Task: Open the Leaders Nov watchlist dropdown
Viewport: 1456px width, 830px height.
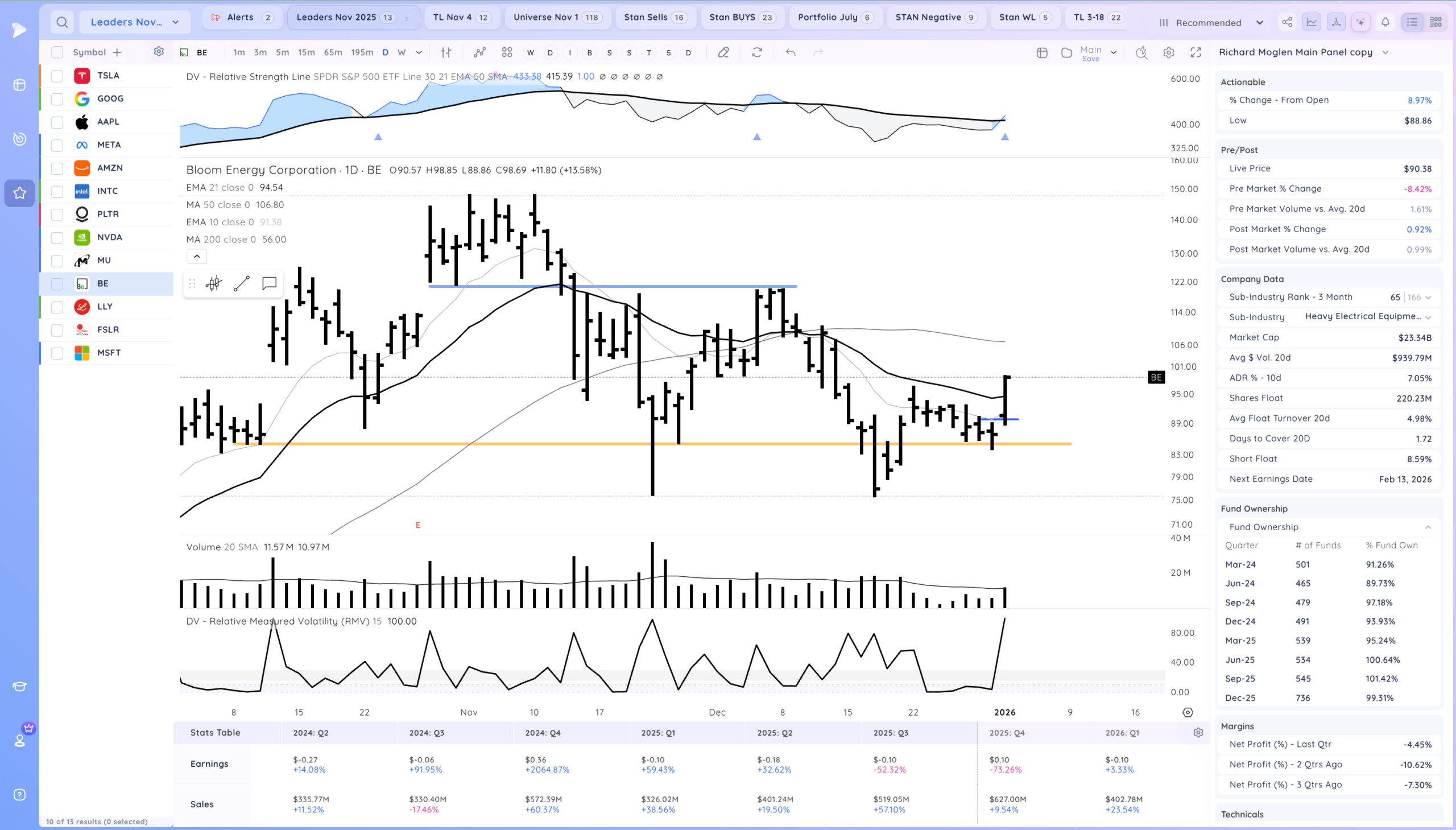Action: pyautogui.click(x=134, y=22)
